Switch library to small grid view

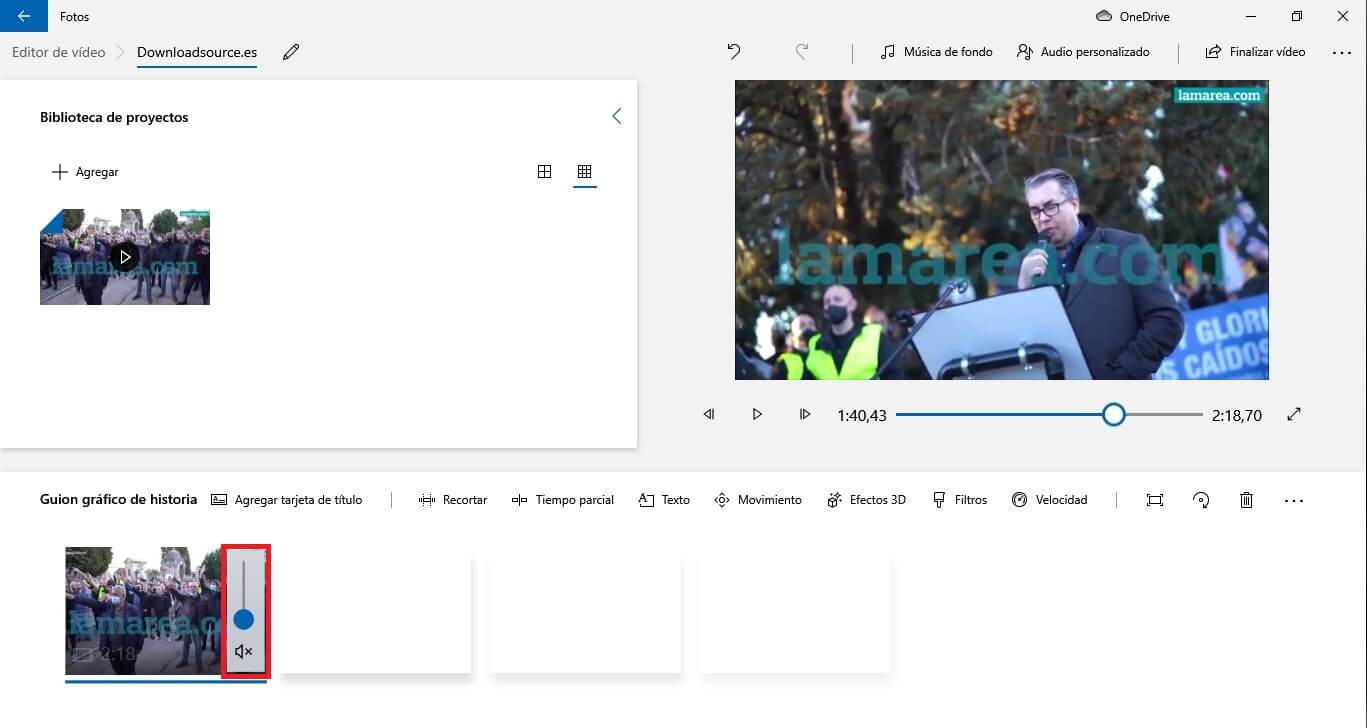point(585,171)
